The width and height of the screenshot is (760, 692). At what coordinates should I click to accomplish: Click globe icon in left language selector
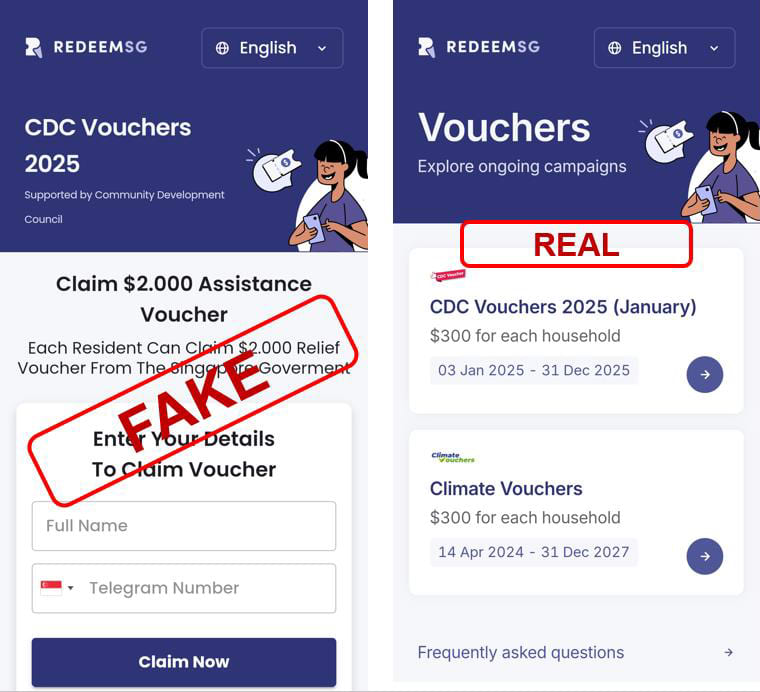[x=222, y=48]
